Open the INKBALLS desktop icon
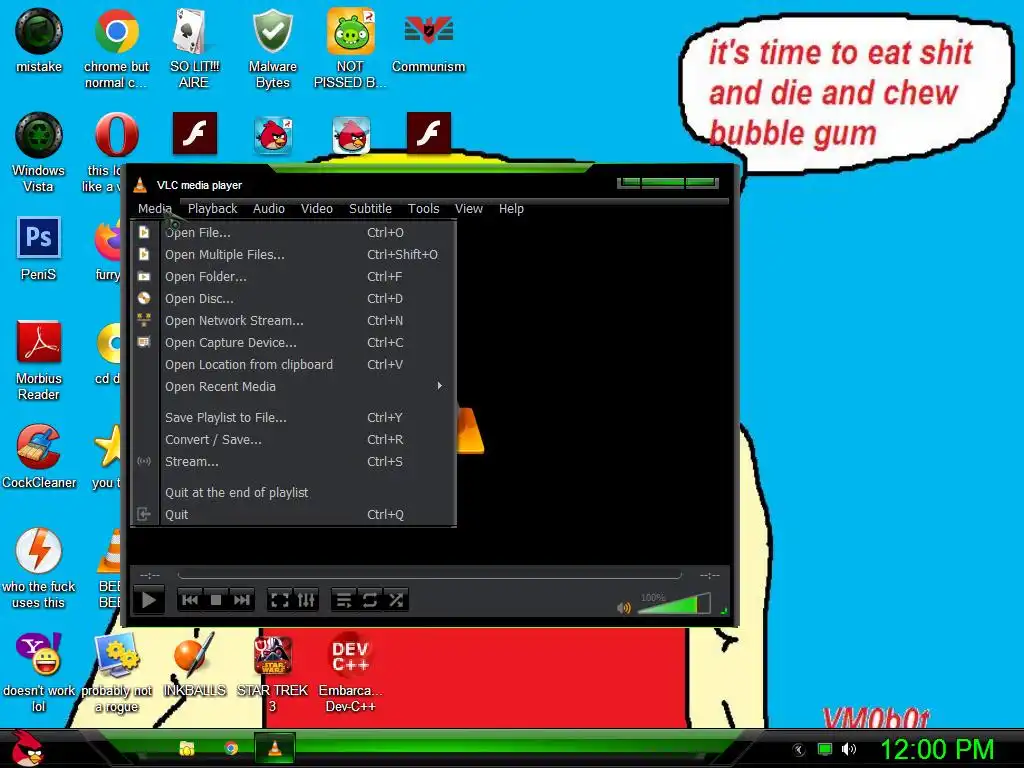The width and height of the screenshot is (1024, 768). coord(194,664)
